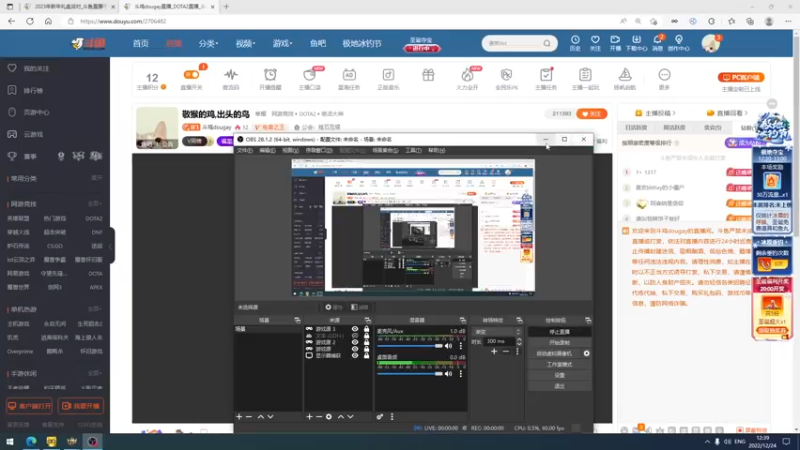This screenshot has width=800, height=450.
Task: Remove selected scene with minus icon
Action: click(249, 417)
